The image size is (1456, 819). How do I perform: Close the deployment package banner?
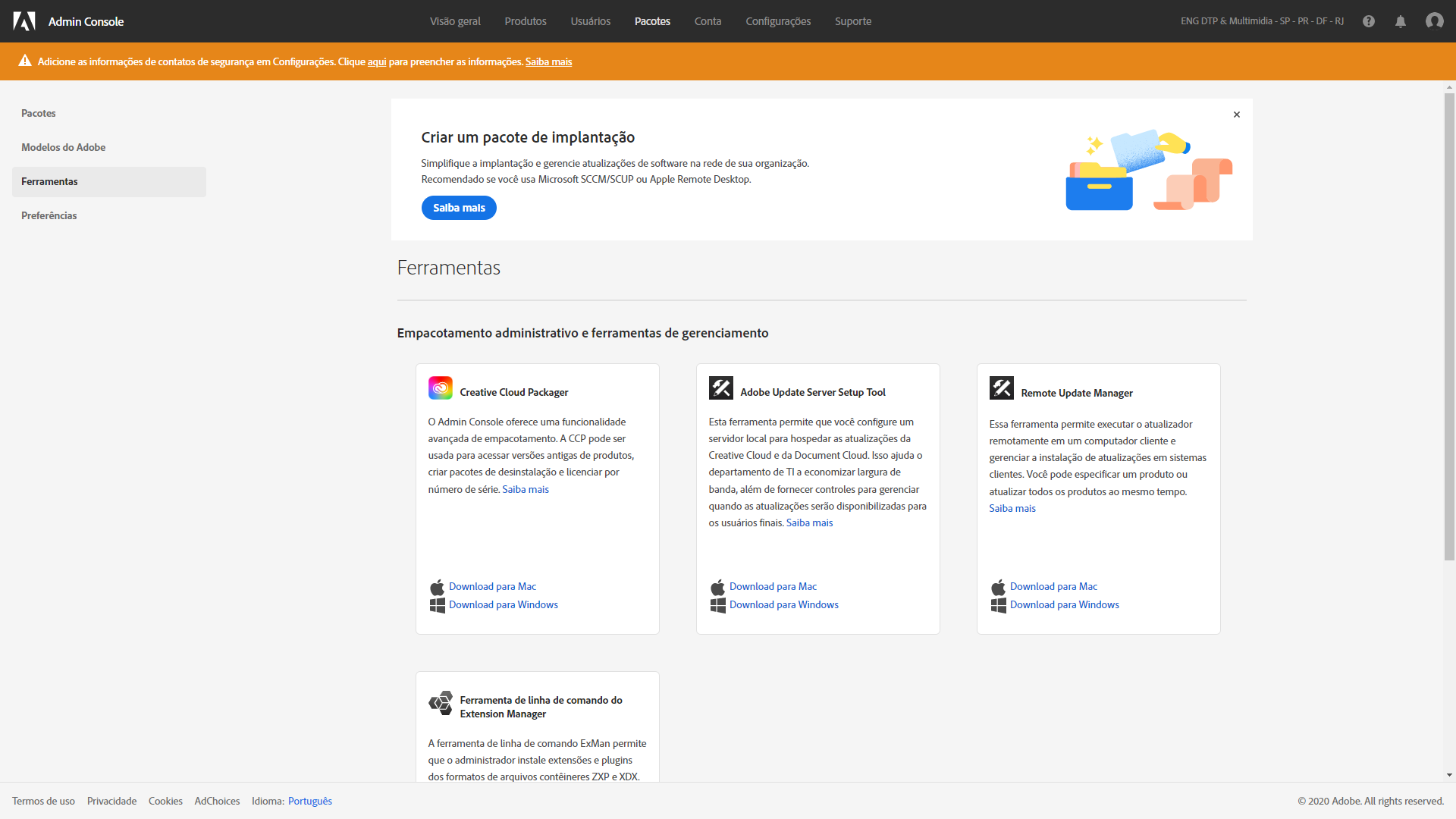coord(1237,115)
